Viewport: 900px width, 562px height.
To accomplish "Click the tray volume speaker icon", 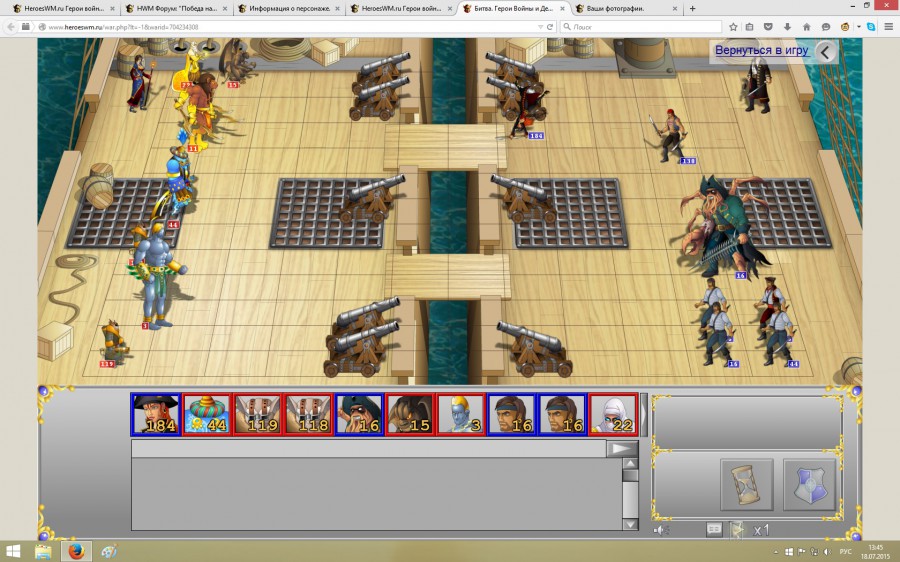I will pos(827,552).
